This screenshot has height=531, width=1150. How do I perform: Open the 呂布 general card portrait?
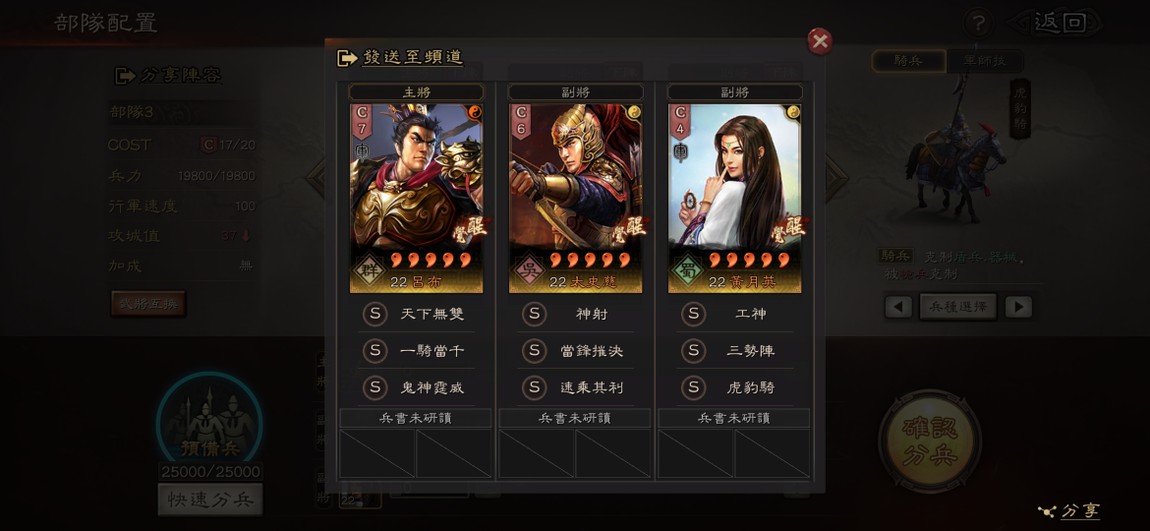[x=416, y=198]
